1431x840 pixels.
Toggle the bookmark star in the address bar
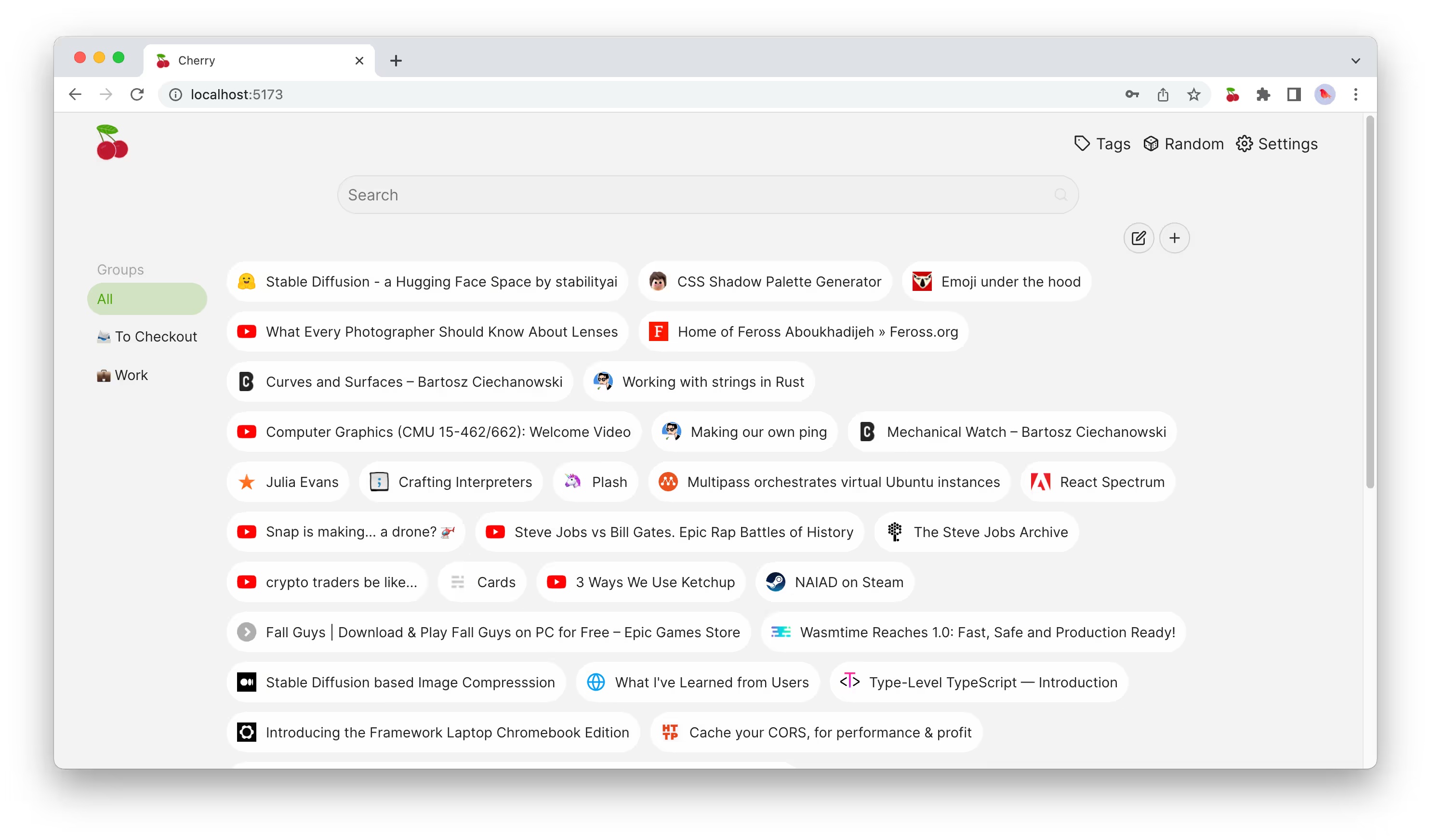tap(1193, 94)
